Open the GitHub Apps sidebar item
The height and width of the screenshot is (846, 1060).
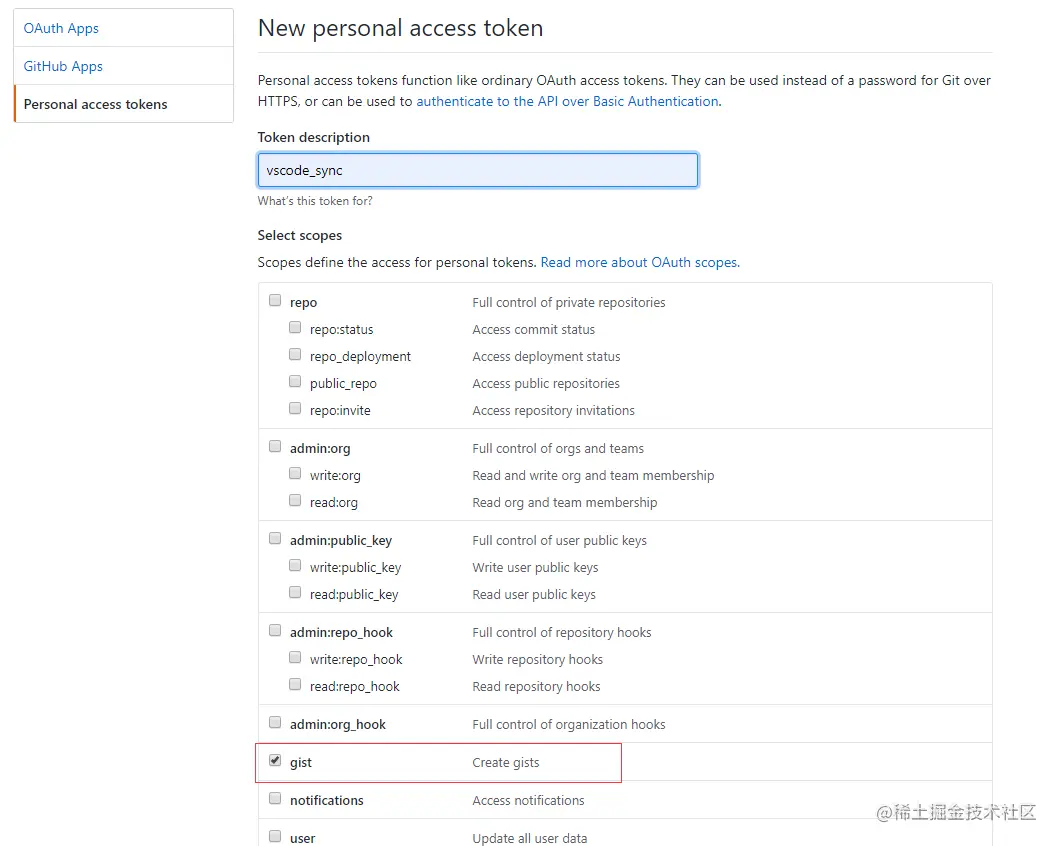[x=63, y=66]
